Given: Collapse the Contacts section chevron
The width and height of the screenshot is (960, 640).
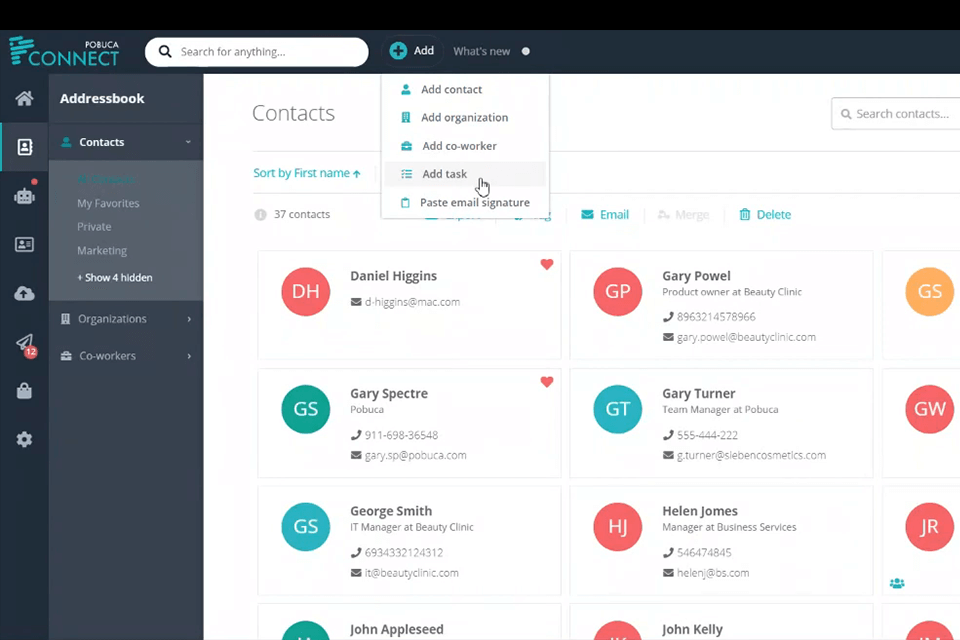Looking at the screenshot, I should (187, 141).
